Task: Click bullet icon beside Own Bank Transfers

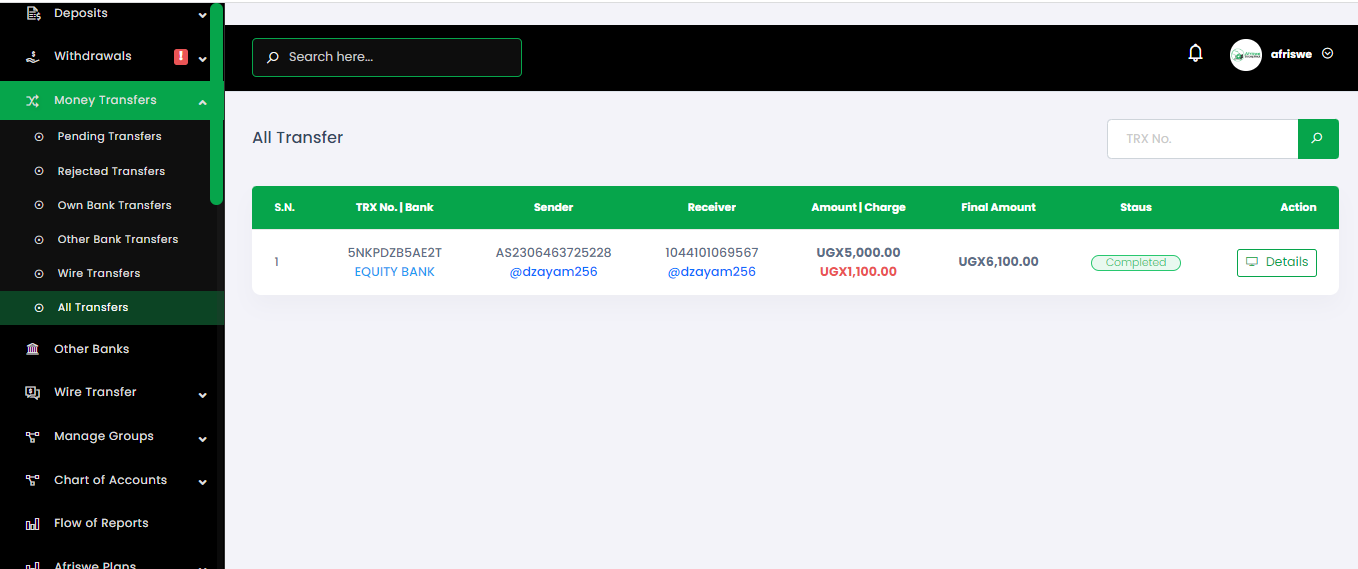Action: coord(39,205)
